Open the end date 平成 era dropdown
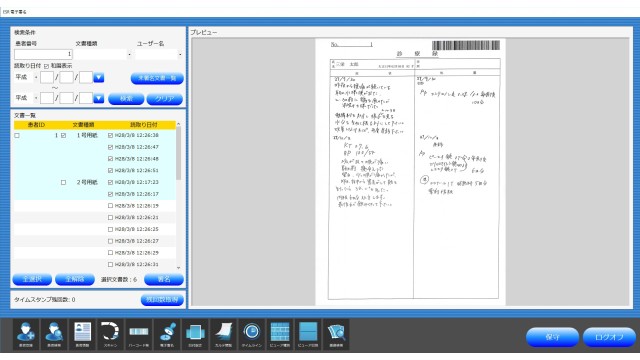The image size is (640, 360). (36, 98)
